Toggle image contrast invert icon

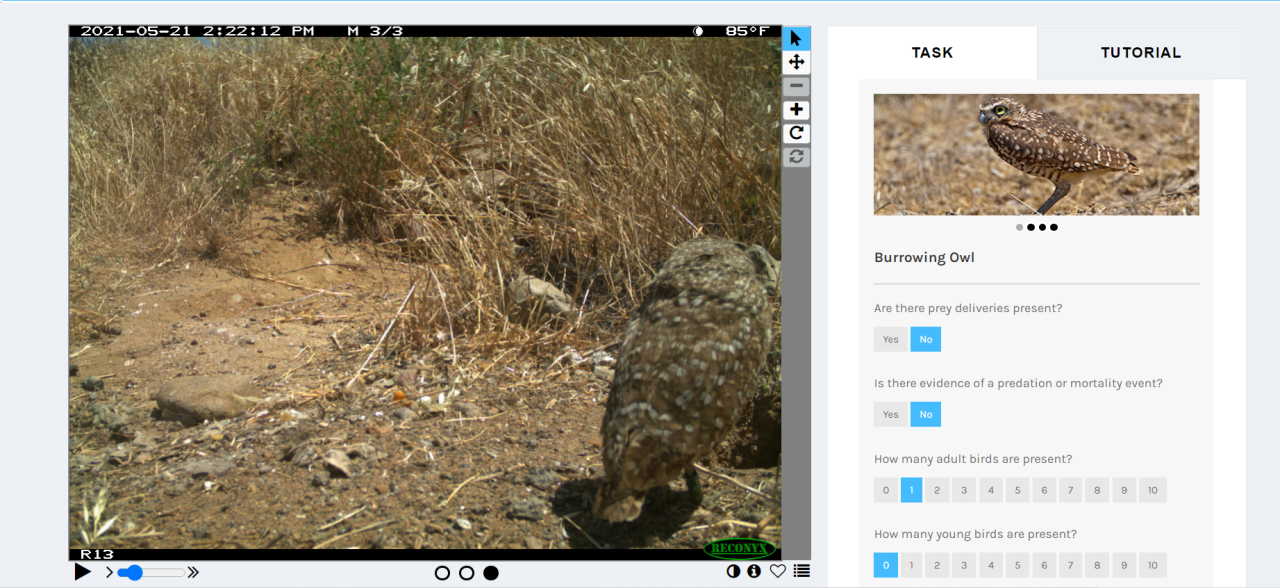point(734,571)
